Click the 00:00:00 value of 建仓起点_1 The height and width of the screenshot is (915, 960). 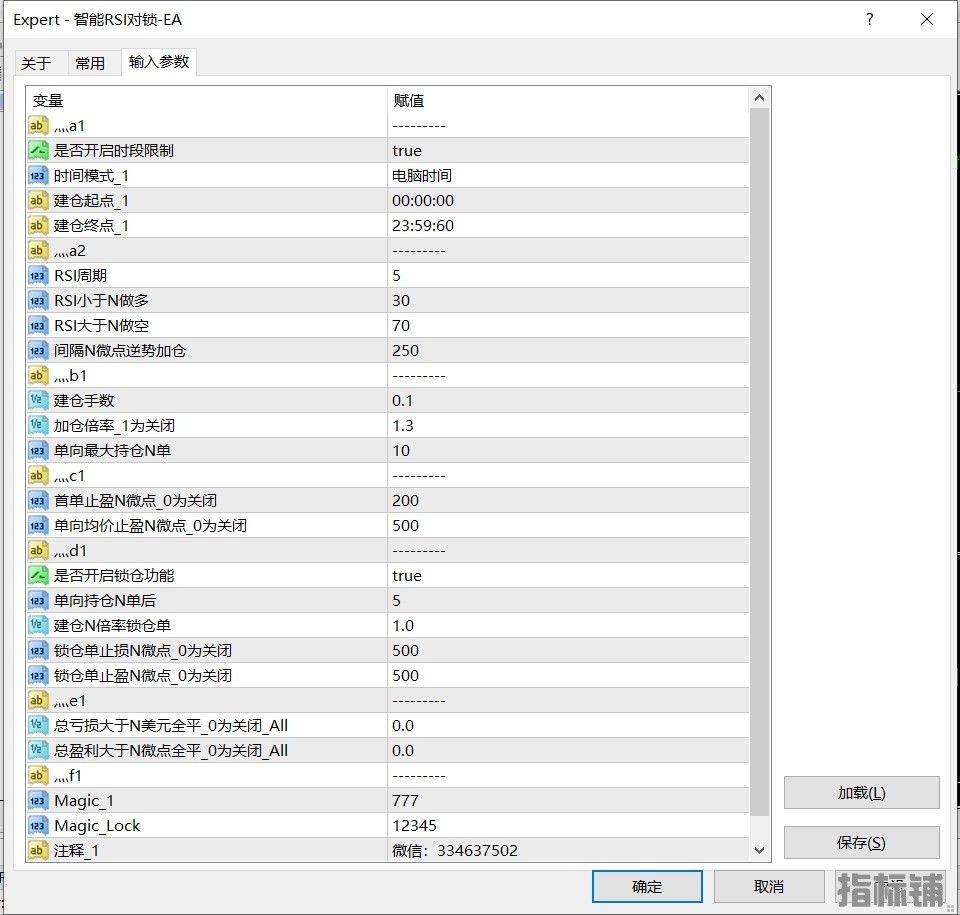(x=423, y=201)
